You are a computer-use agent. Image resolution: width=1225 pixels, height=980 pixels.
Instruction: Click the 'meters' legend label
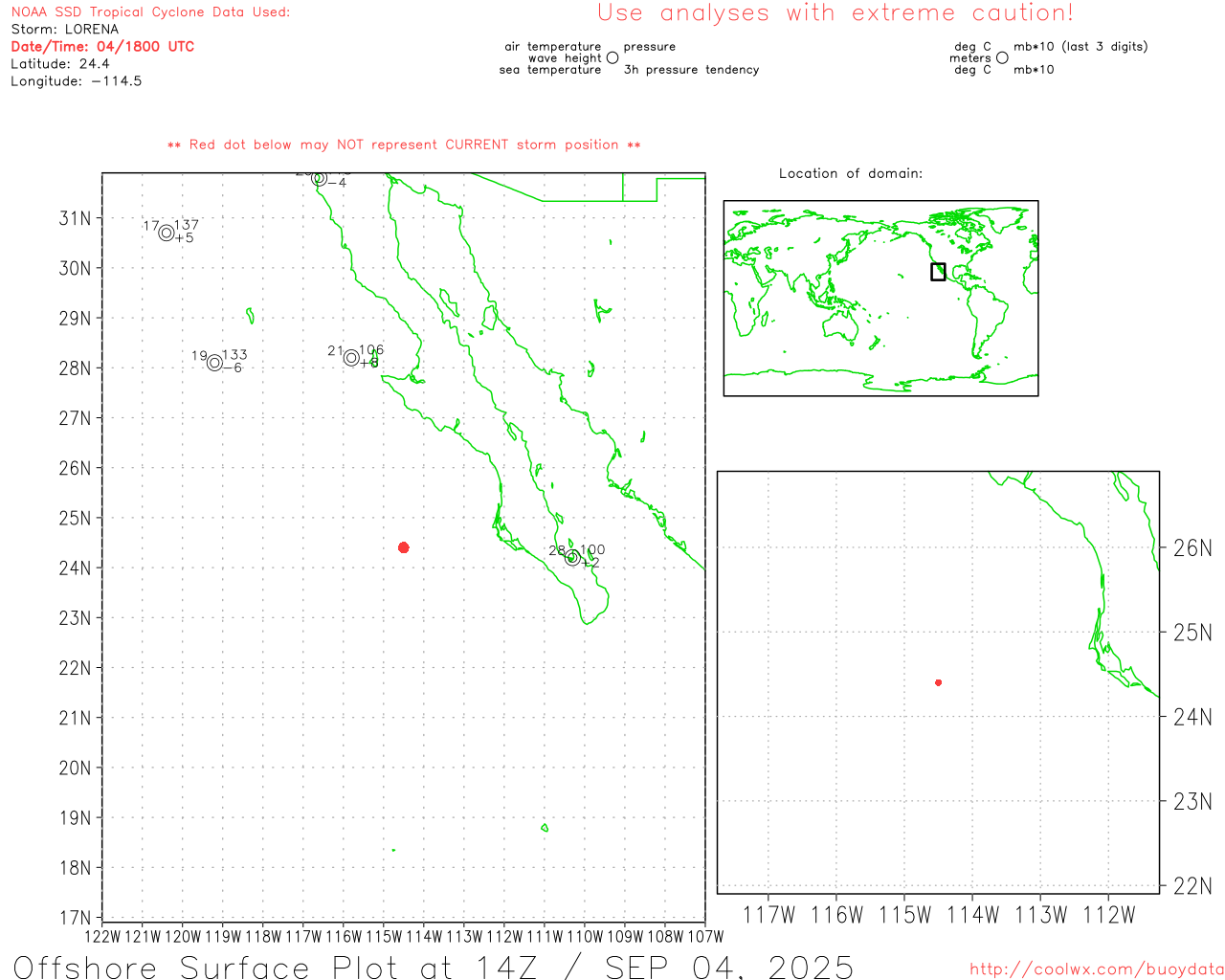tap(970, 58)
